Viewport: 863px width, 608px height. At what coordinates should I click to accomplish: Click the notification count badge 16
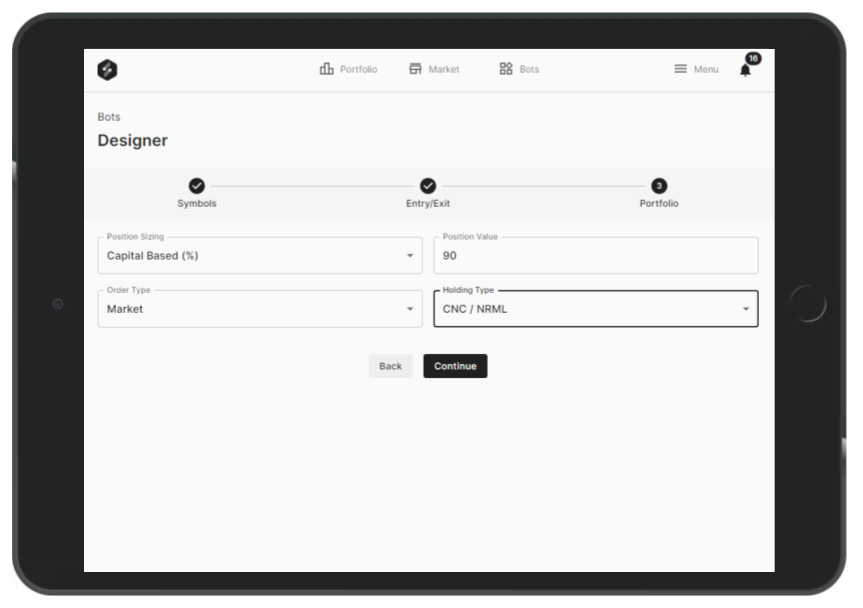[753, 58]
